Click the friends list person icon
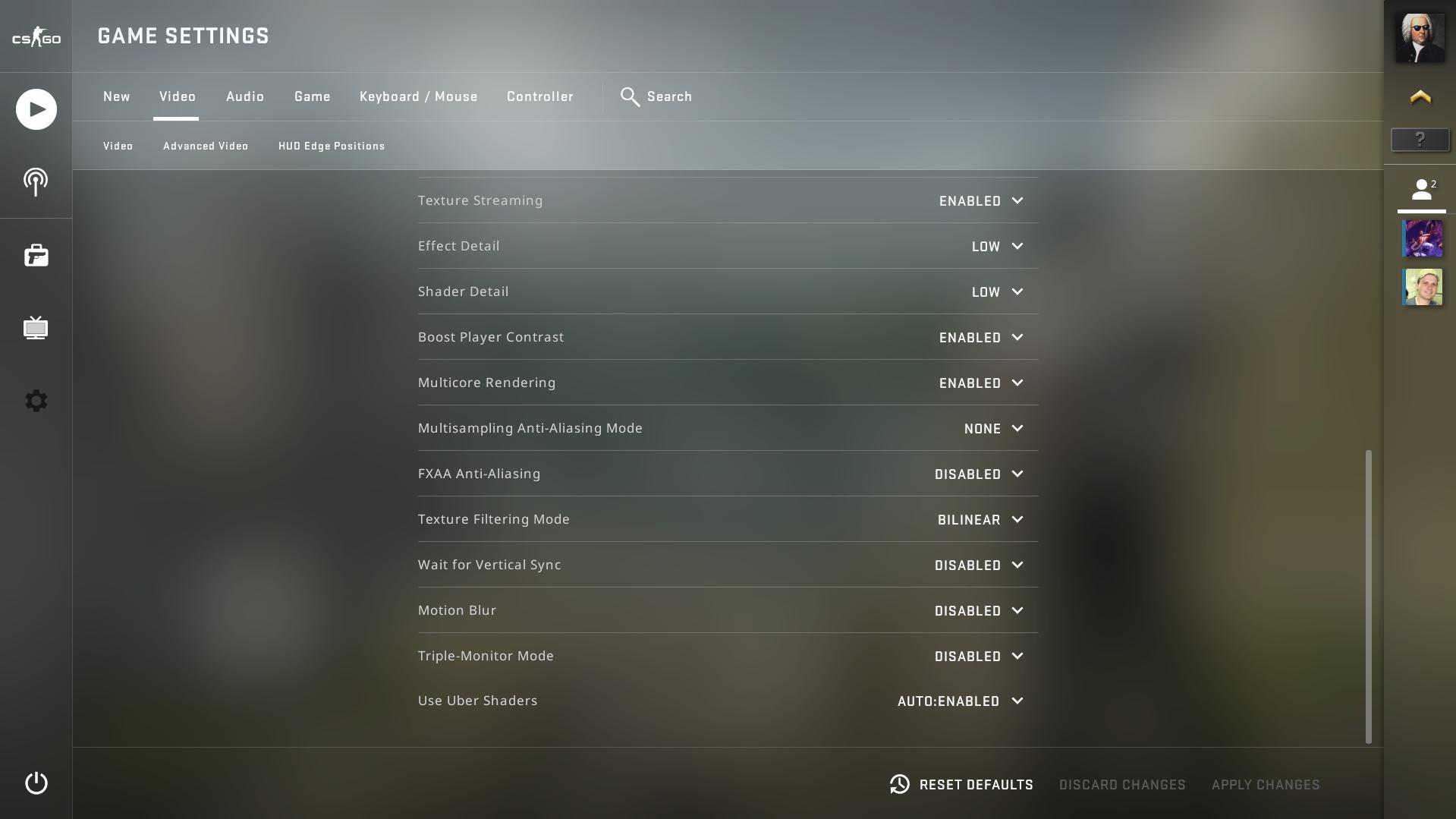 click(1422, 190)
